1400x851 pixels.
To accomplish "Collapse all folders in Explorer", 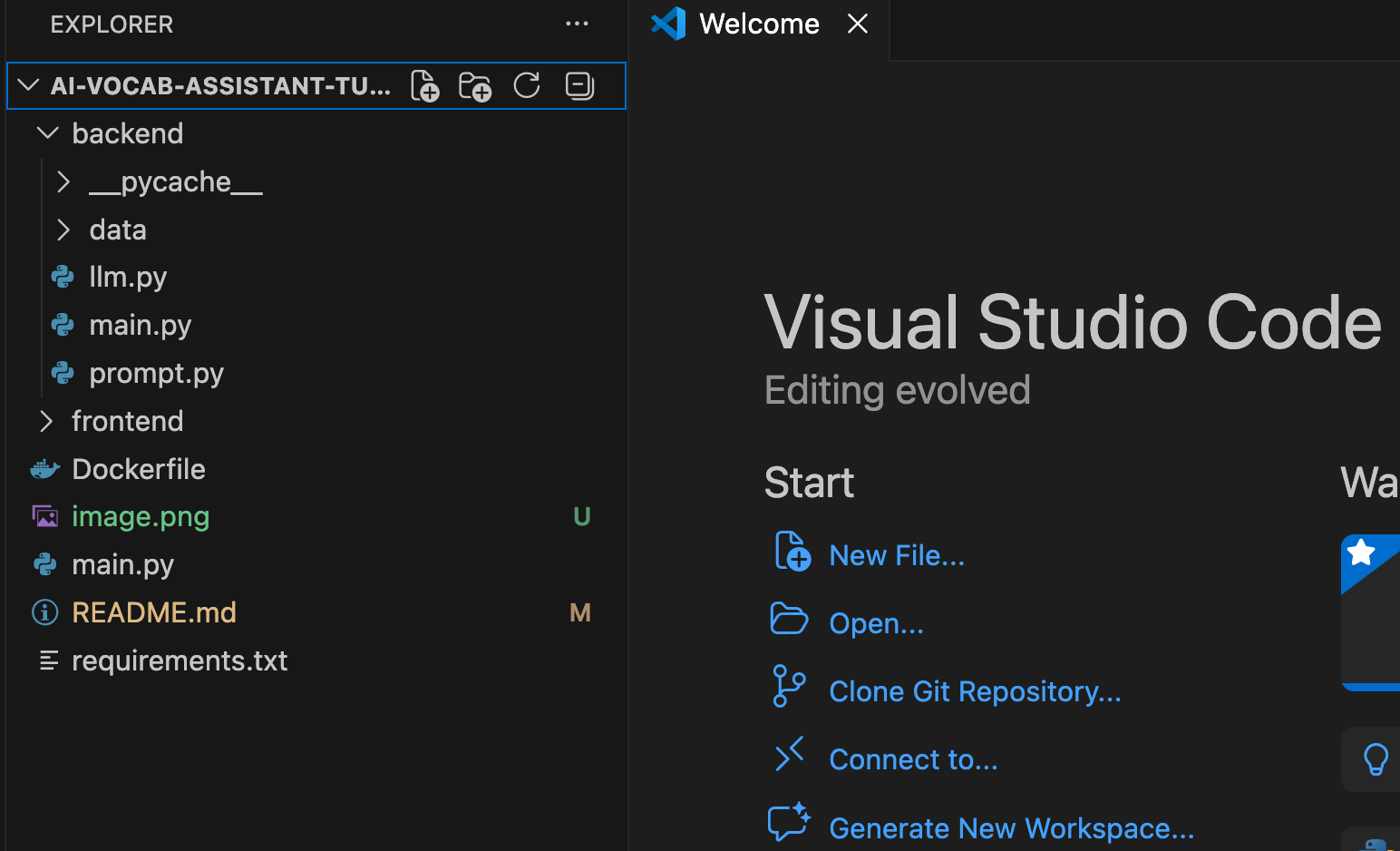I will click(579, 86).
